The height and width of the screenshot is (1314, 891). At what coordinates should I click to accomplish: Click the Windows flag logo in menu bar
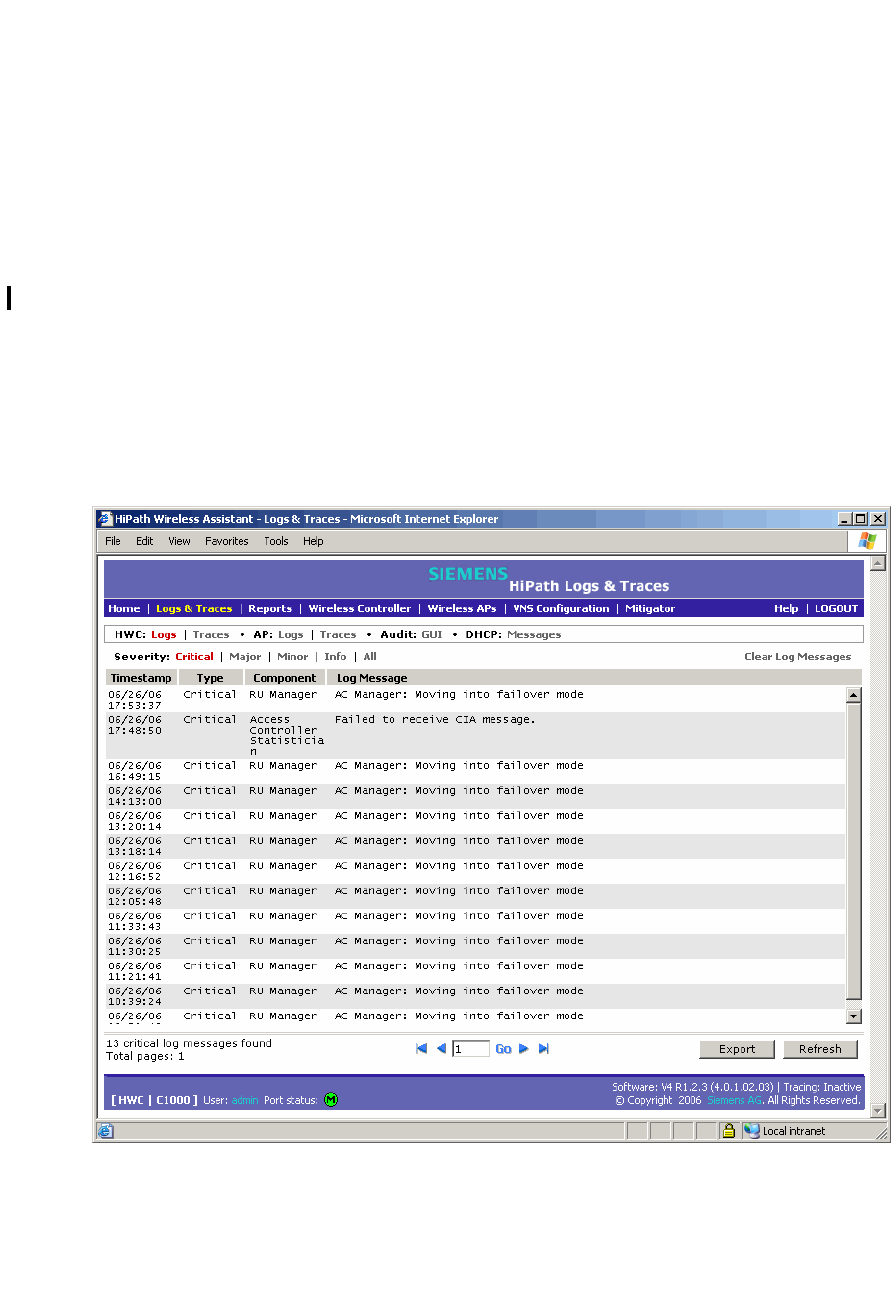[x=867, y=541]
